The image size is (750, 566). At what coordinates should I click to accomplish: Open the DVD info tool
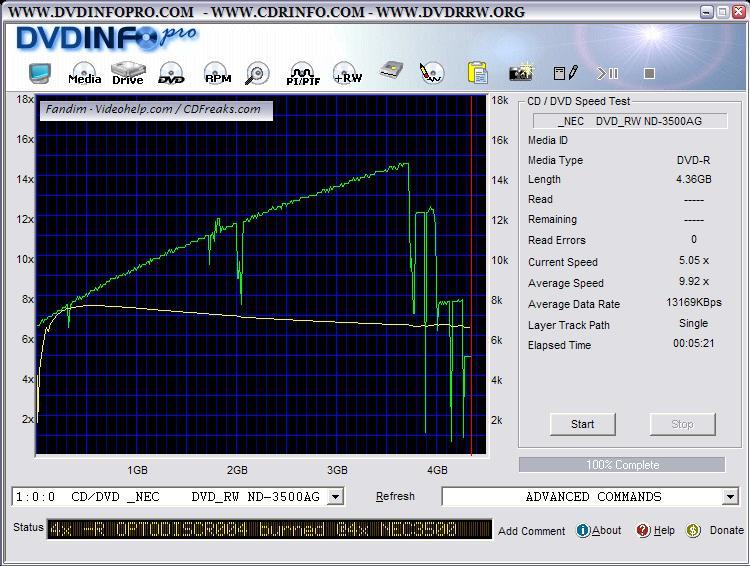pyautogui.click(x=171, y=74)
